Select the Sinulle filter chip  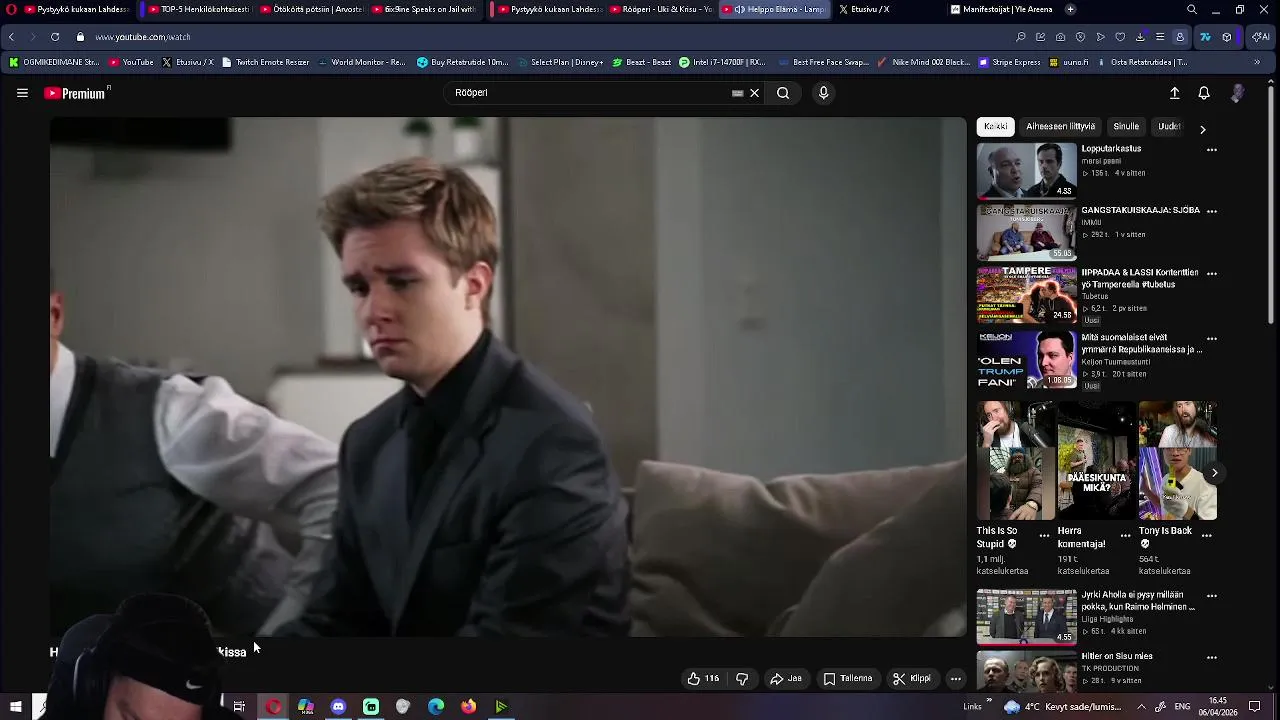point(1126,127)
